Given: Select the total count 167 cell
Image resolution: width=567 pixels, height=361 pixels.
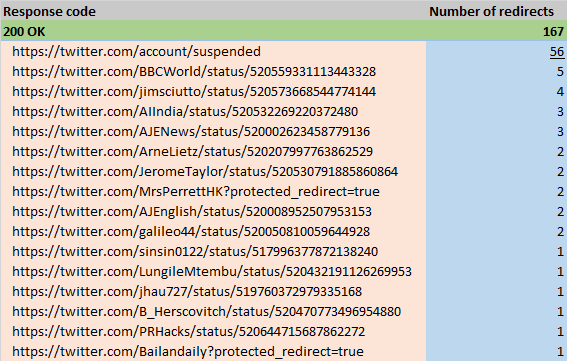Looking at the screenshot, I should (x=553, y=31).
